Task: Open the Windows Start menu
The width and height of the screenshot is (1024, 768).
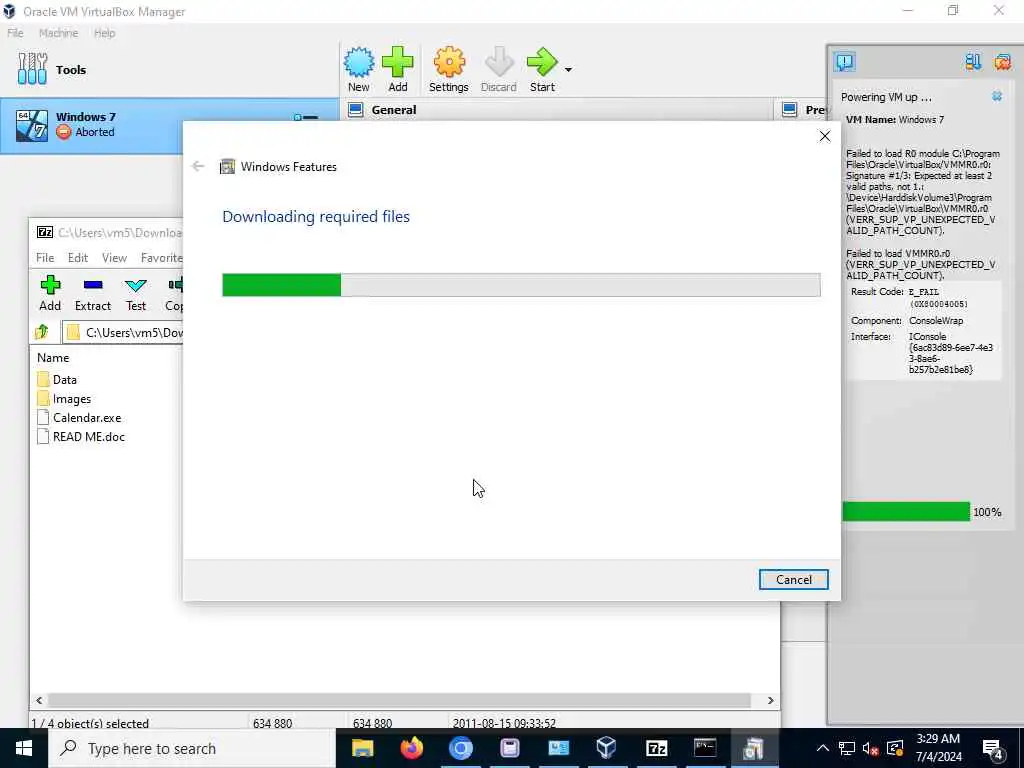Action: point(24,748)
